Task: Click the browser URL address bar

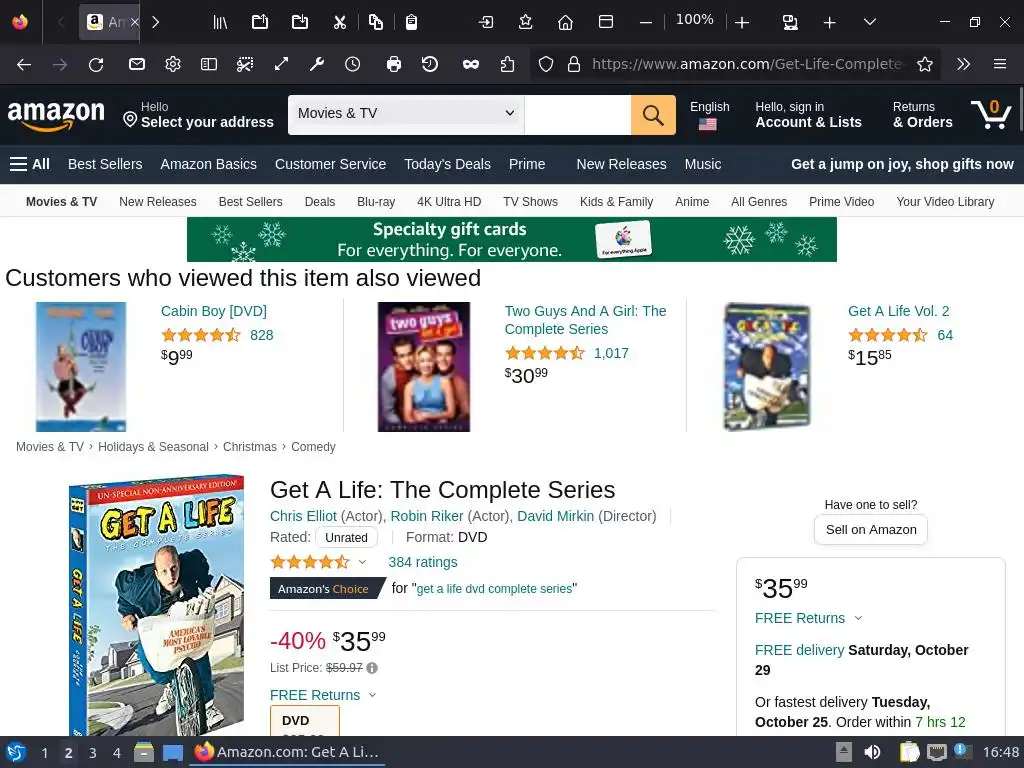Action: (748, 64)
